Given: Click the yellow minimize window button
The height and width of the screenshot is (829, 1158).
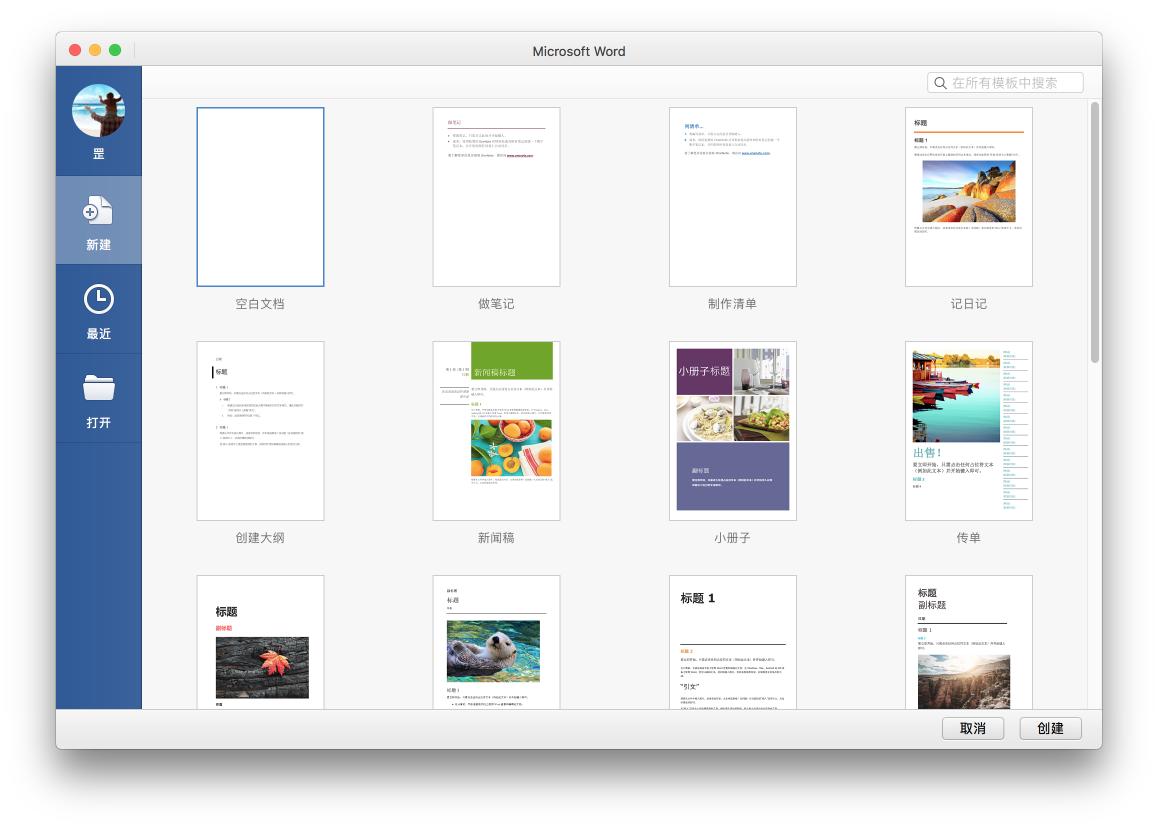Looking at the screenshot, I should click(95, 50).
